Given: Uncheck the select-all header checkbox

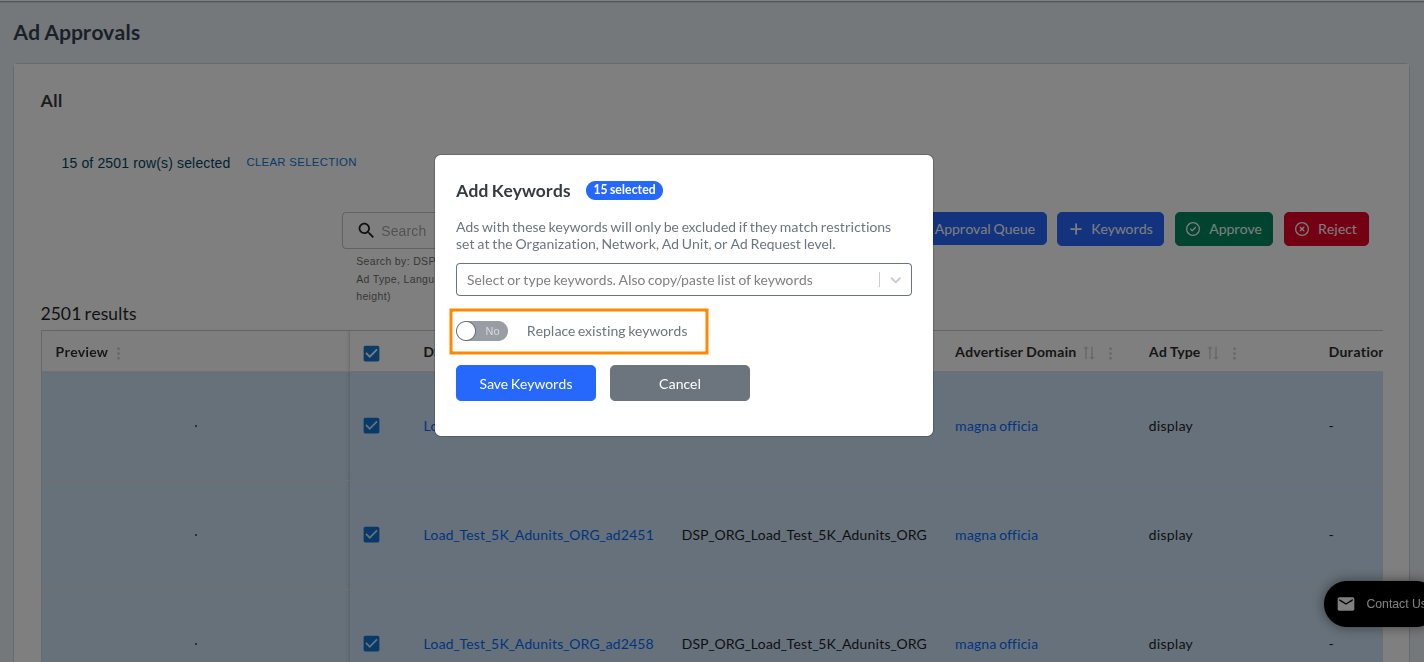Looking at the screenshot, I should point(371,353).
